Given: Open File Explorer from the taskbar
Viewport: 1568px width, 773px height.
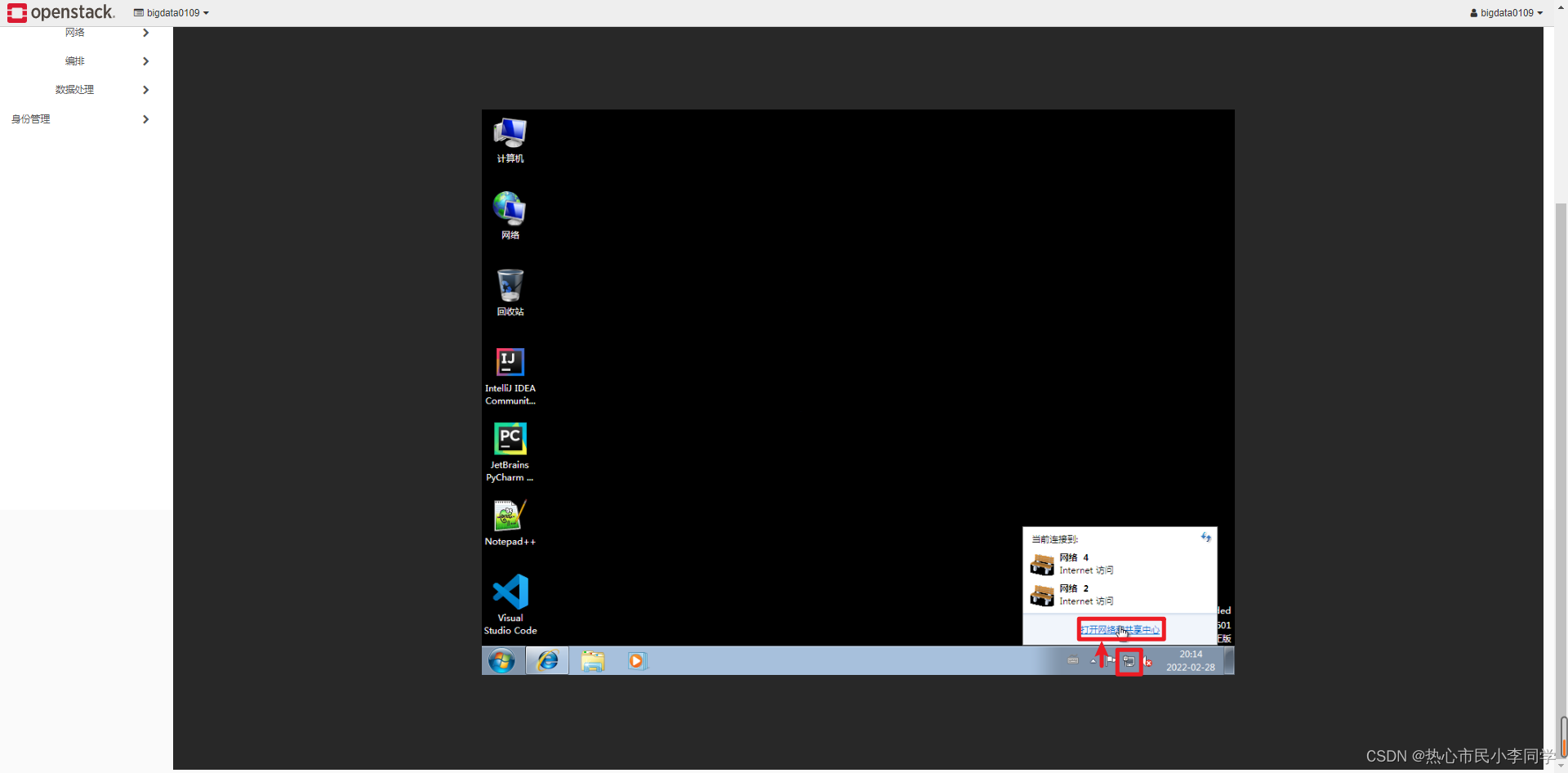Looking at the screenshot, I should point(593,661).
